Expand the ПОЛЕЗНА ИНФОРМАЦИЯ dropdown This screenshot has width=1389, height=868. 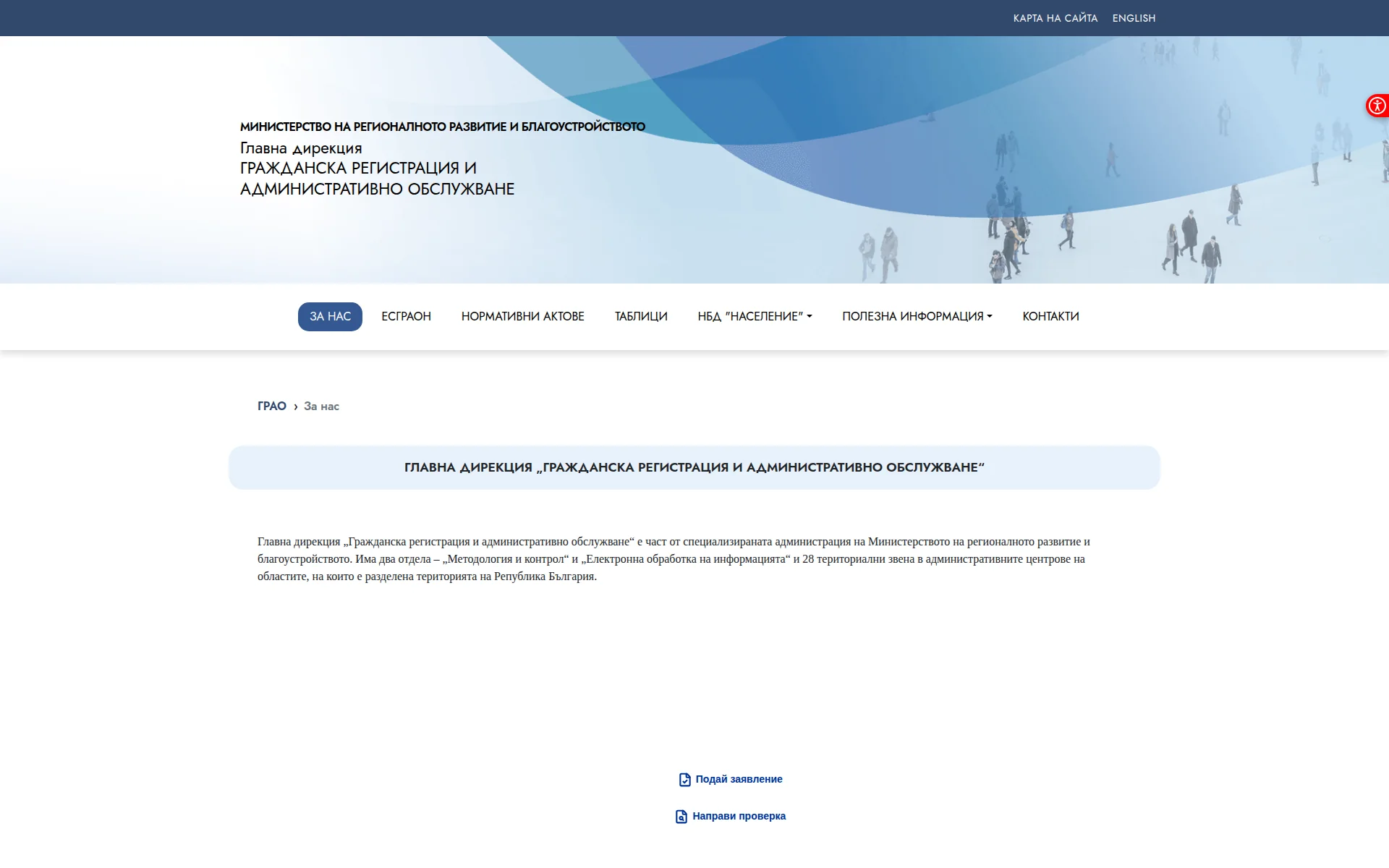(x=917, y=317)
